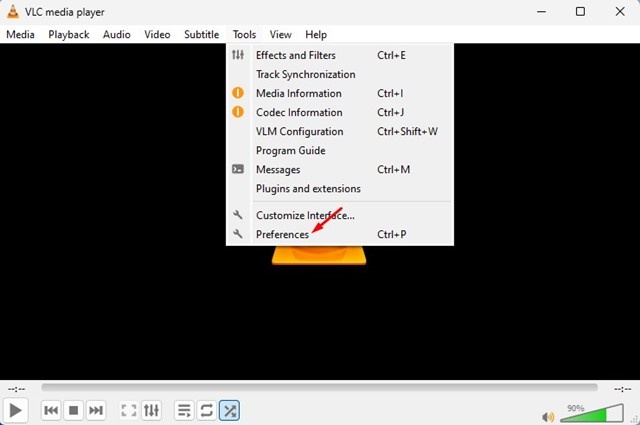Image resolution: width=640 pixels, height=425 pixels.
Task: Adjust the volume slider at 90%
Action: click(x=592, y=413)
